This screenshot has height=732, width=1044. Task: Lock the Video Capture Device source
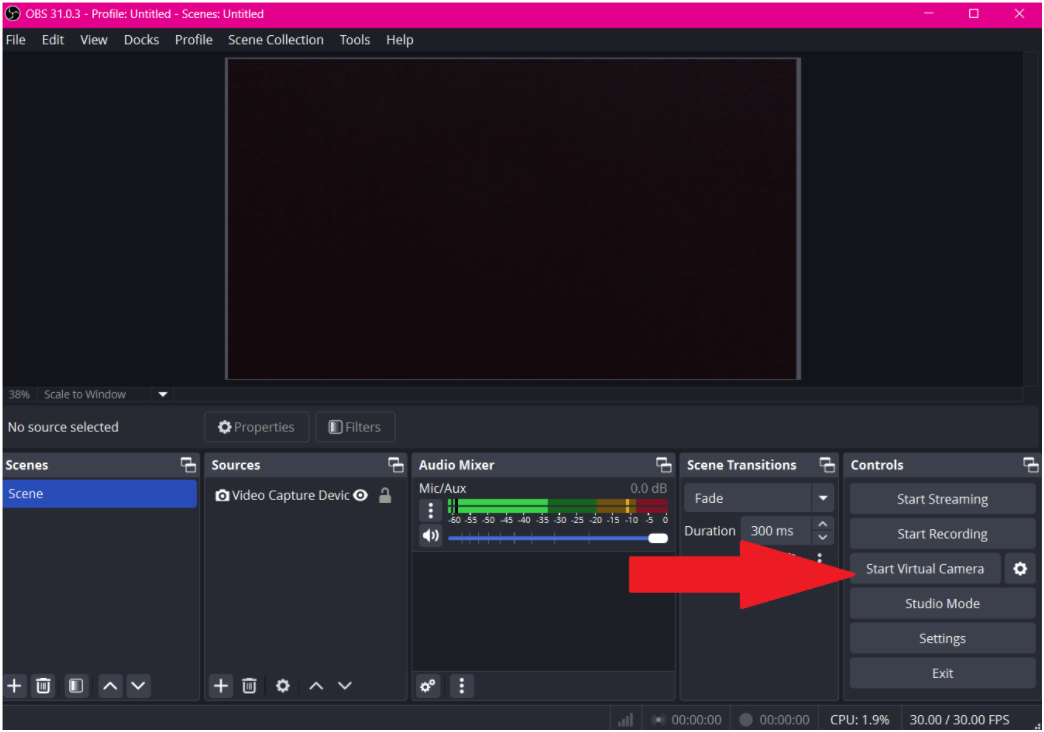pos(385,496)
